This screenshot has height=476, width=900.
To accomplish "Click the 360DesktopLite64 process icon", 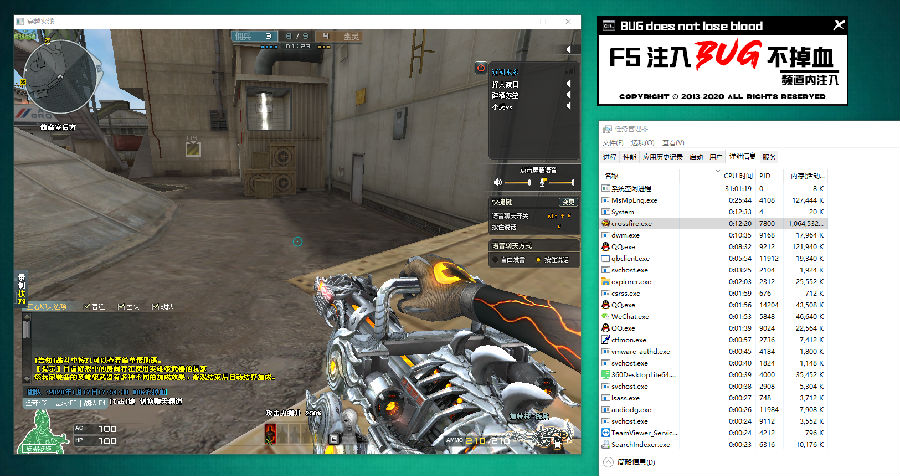I will [x=605, y=374].
